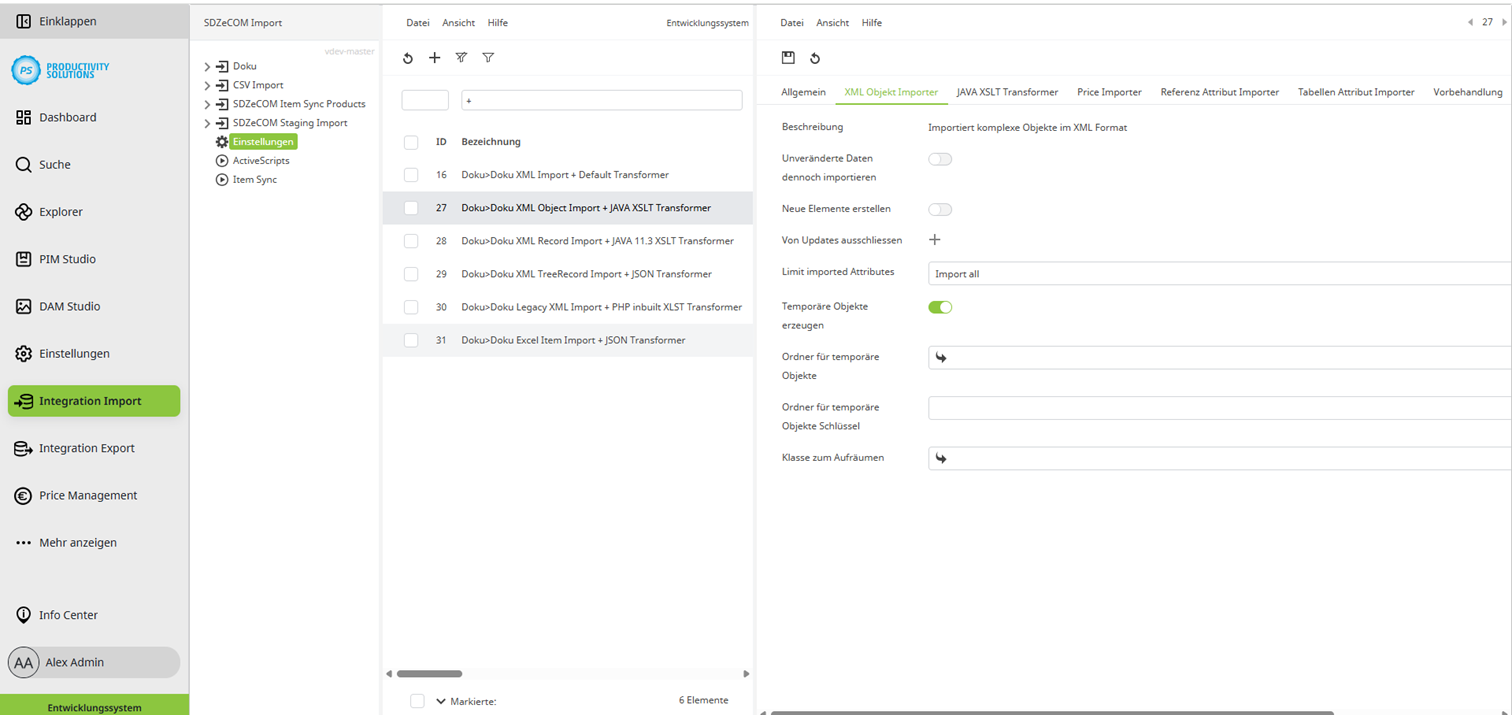Clear filters using the crossed funnel icon
Screen dimensions: 1512x715
(x=461, y=58)
